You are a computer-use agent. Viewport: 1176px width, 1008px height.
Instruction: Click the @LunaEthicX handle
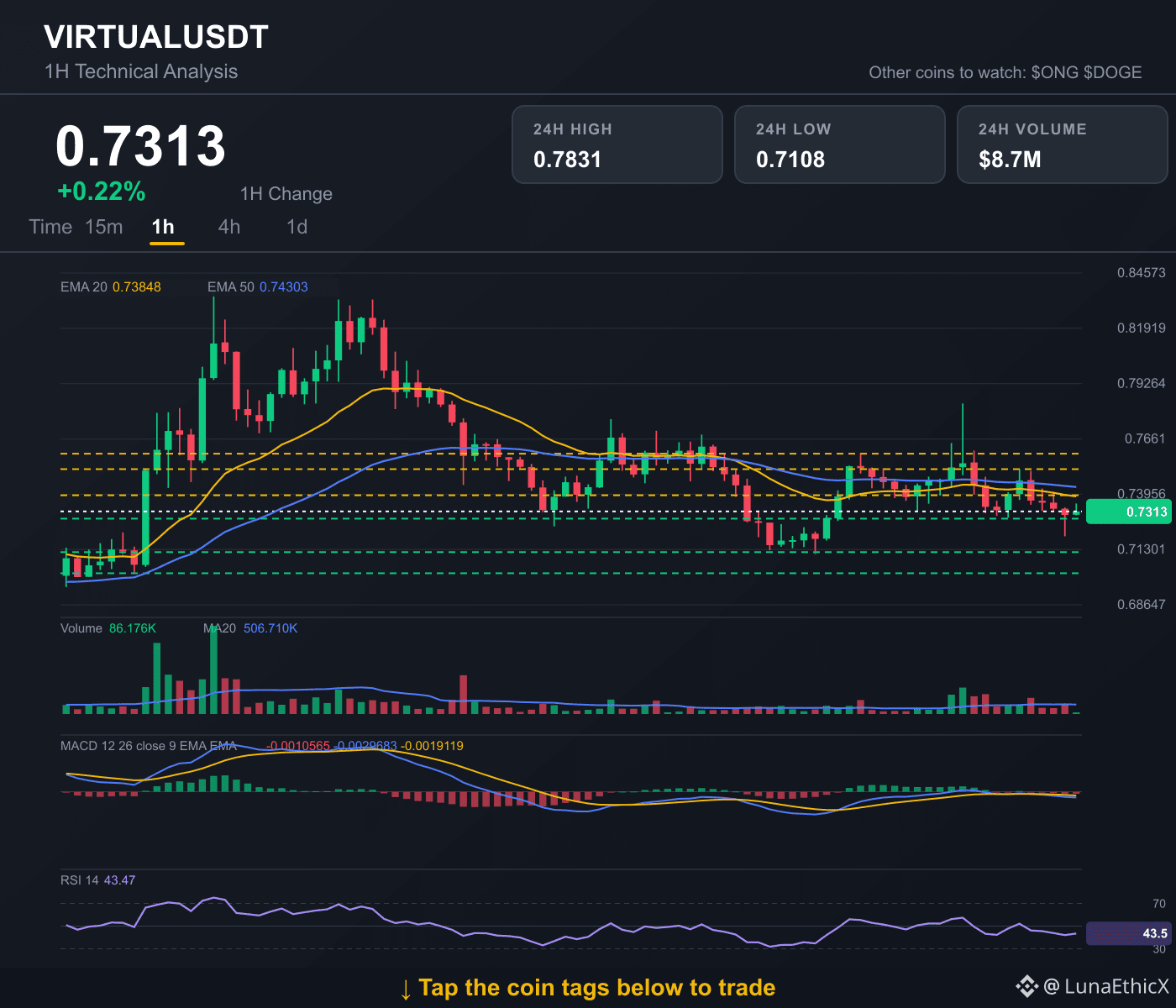1106,986
